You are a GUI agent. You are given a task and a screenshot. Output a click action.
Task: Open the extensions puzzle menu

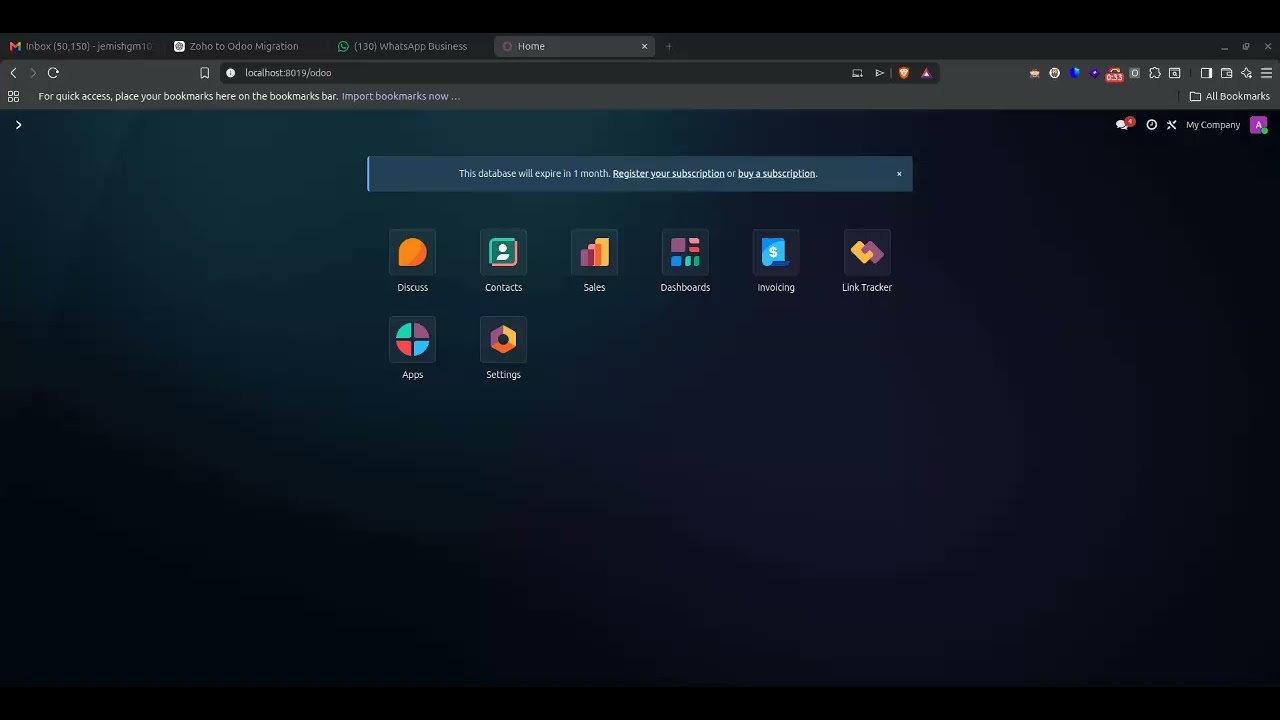point(1155,73)
